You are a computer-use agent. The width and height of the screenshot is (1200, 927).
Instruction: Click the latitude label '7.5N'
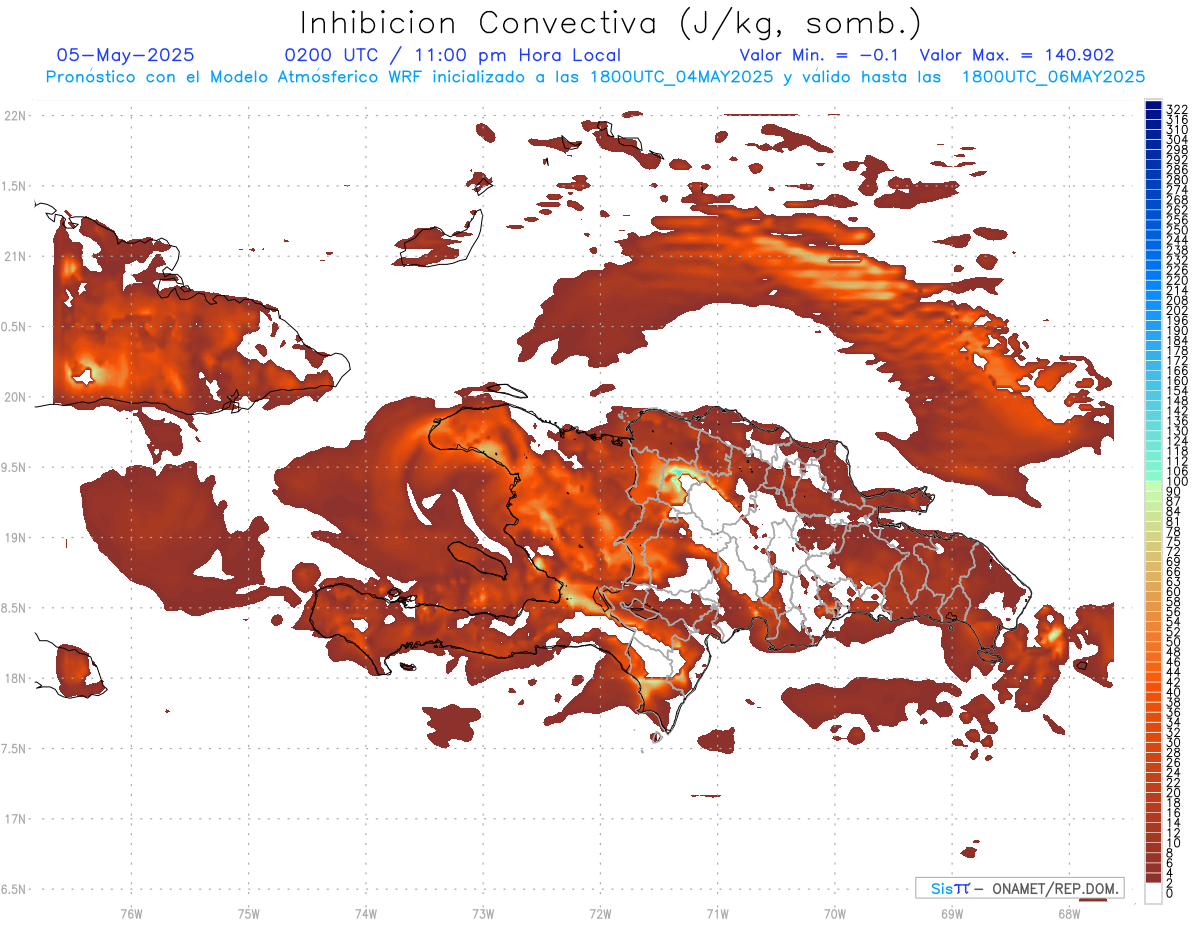(x=15, y=749)
